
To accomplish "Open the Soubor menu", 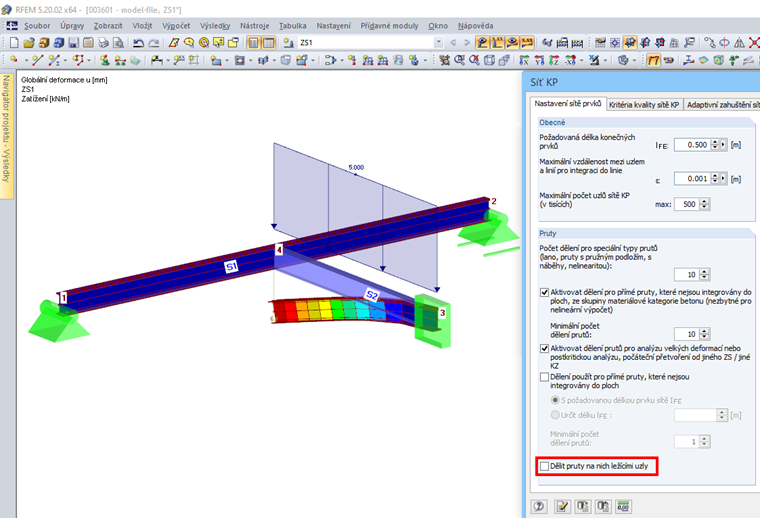I will 37,26.
